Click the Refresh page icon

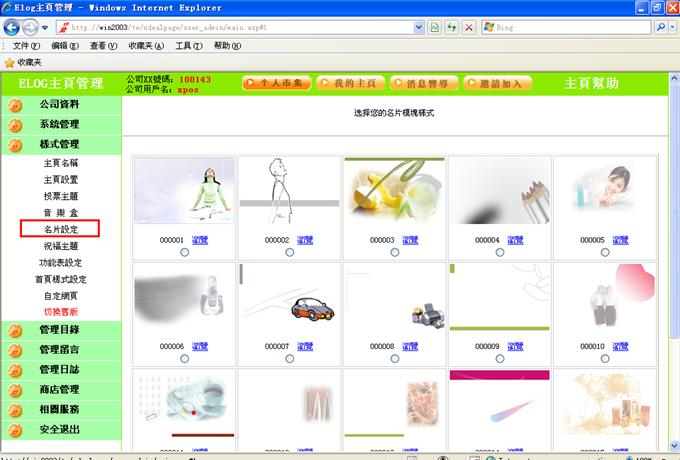click(x=453, y=27)
